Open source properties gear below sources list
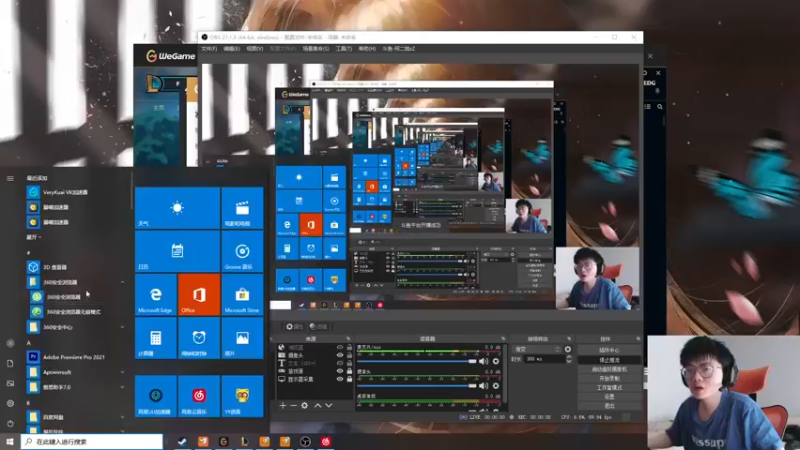 click(305, 406)
